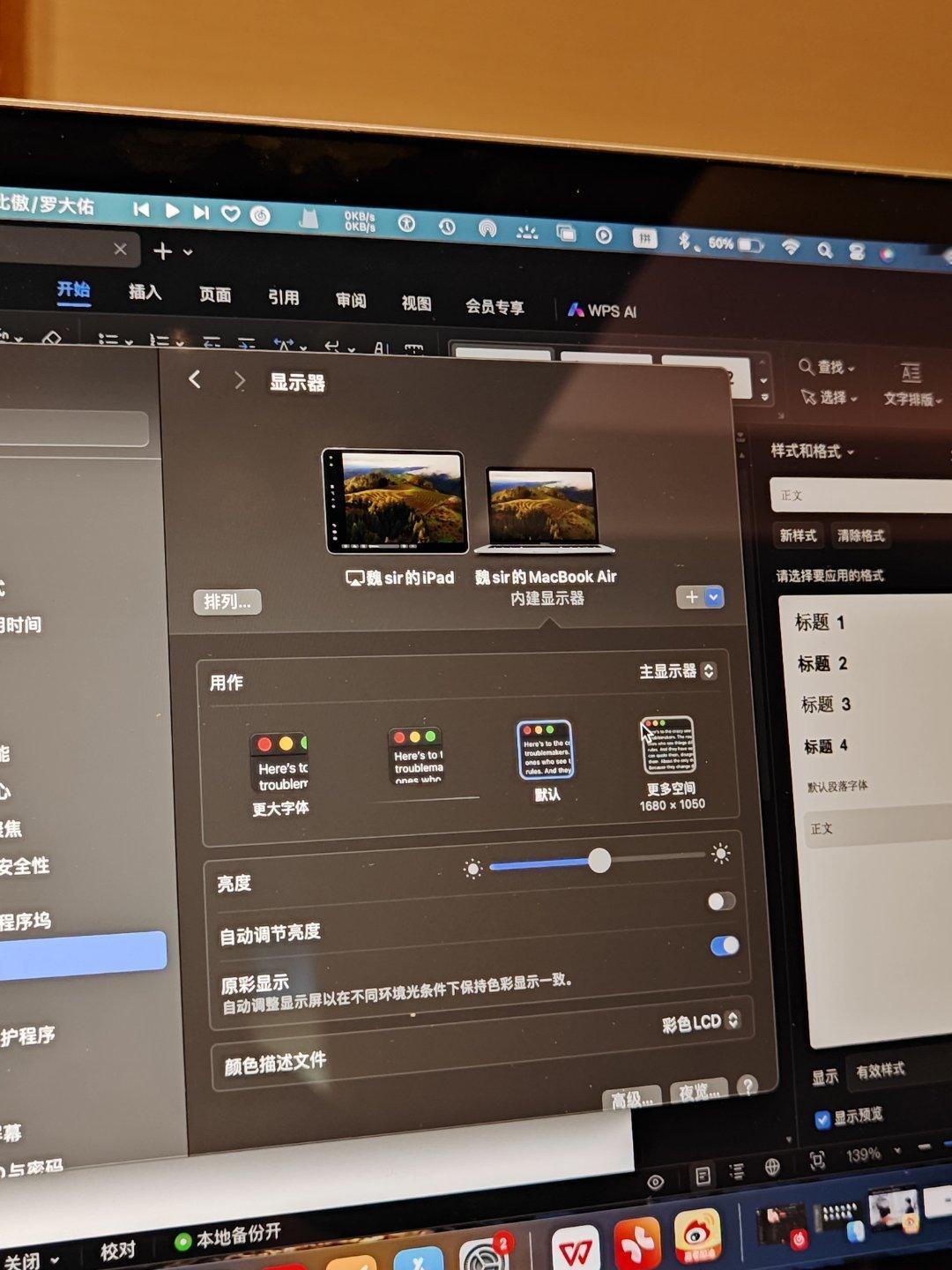Click 高级... button
952x1270 pixels.
click(631, 1100)
